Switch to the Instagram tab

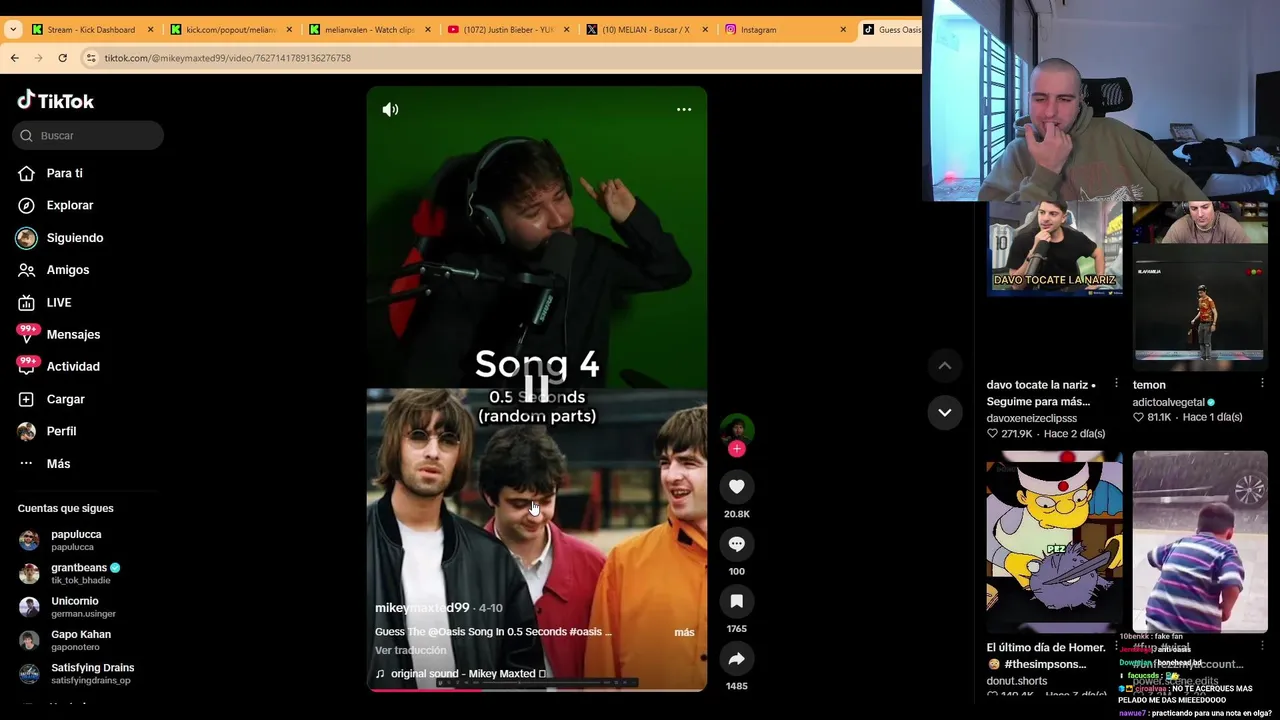758,30
